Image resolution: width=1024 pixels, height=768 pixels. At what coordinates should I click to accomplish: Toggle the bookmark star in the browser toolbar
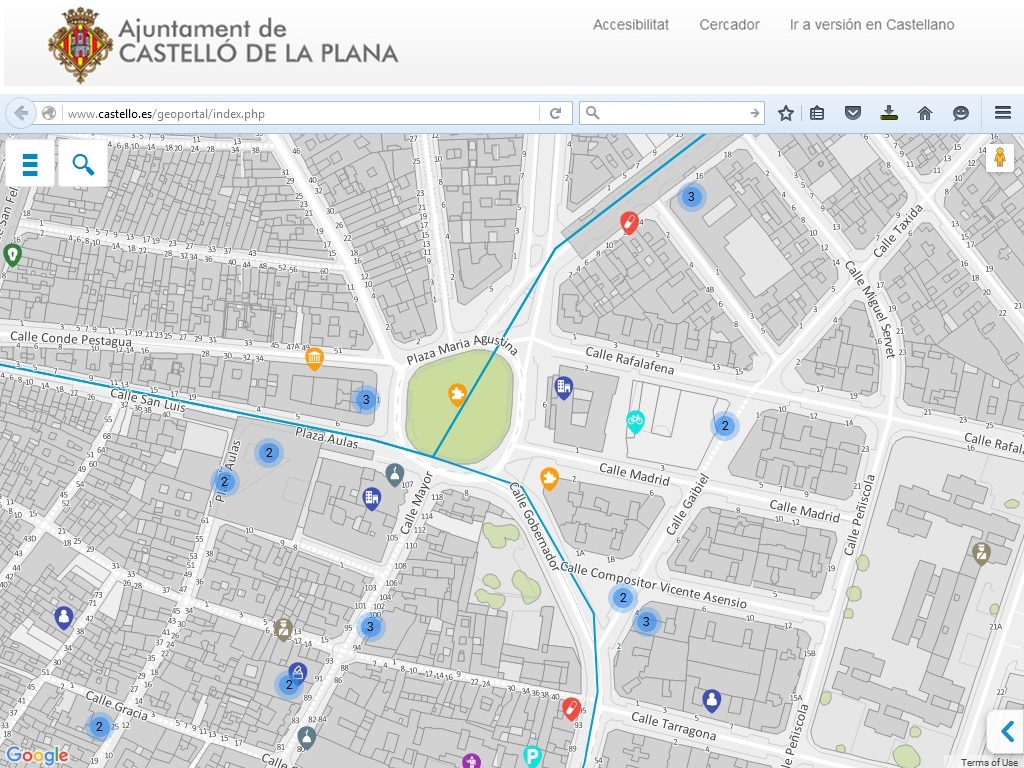coord(785,113)
